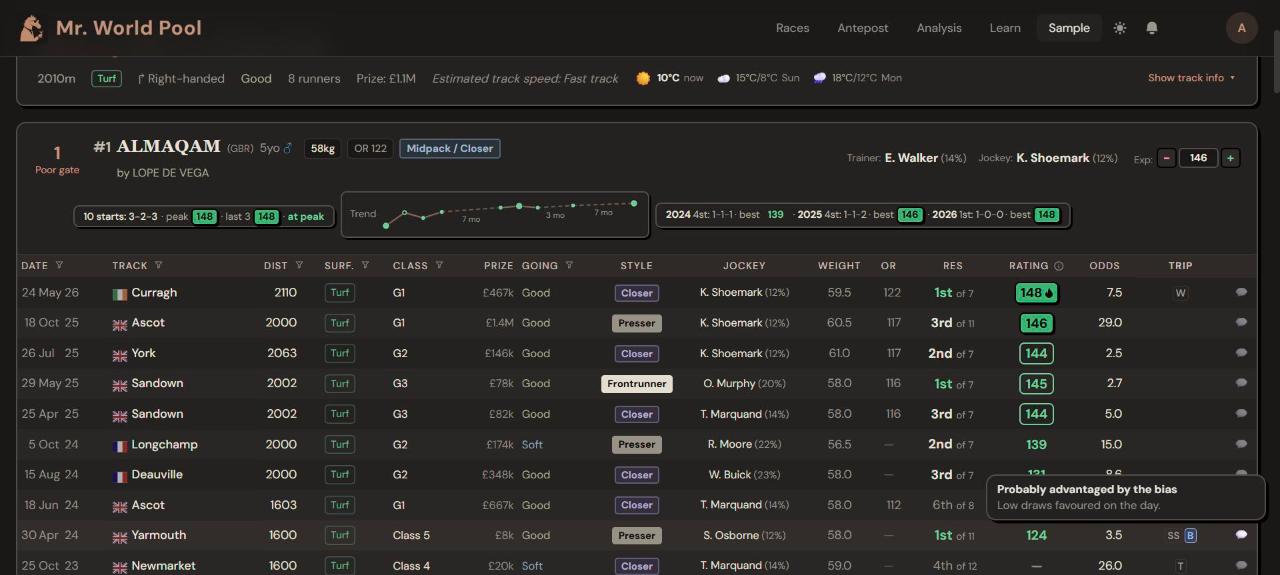The image size is (1280, 575).
Task: Toggle the light/dark theme sun icon
Action: pyautogui.click(x=1120, y=28)
